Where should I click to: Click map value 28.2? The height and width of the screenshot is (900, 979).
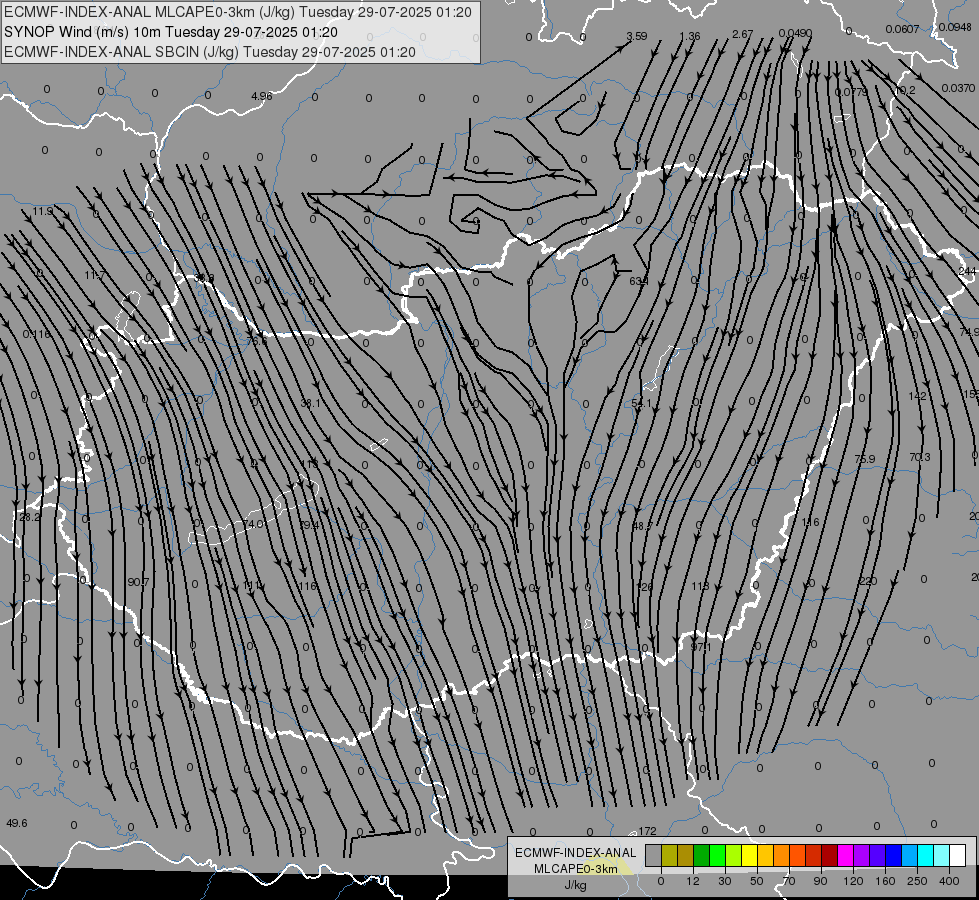(x=29, y=517)
